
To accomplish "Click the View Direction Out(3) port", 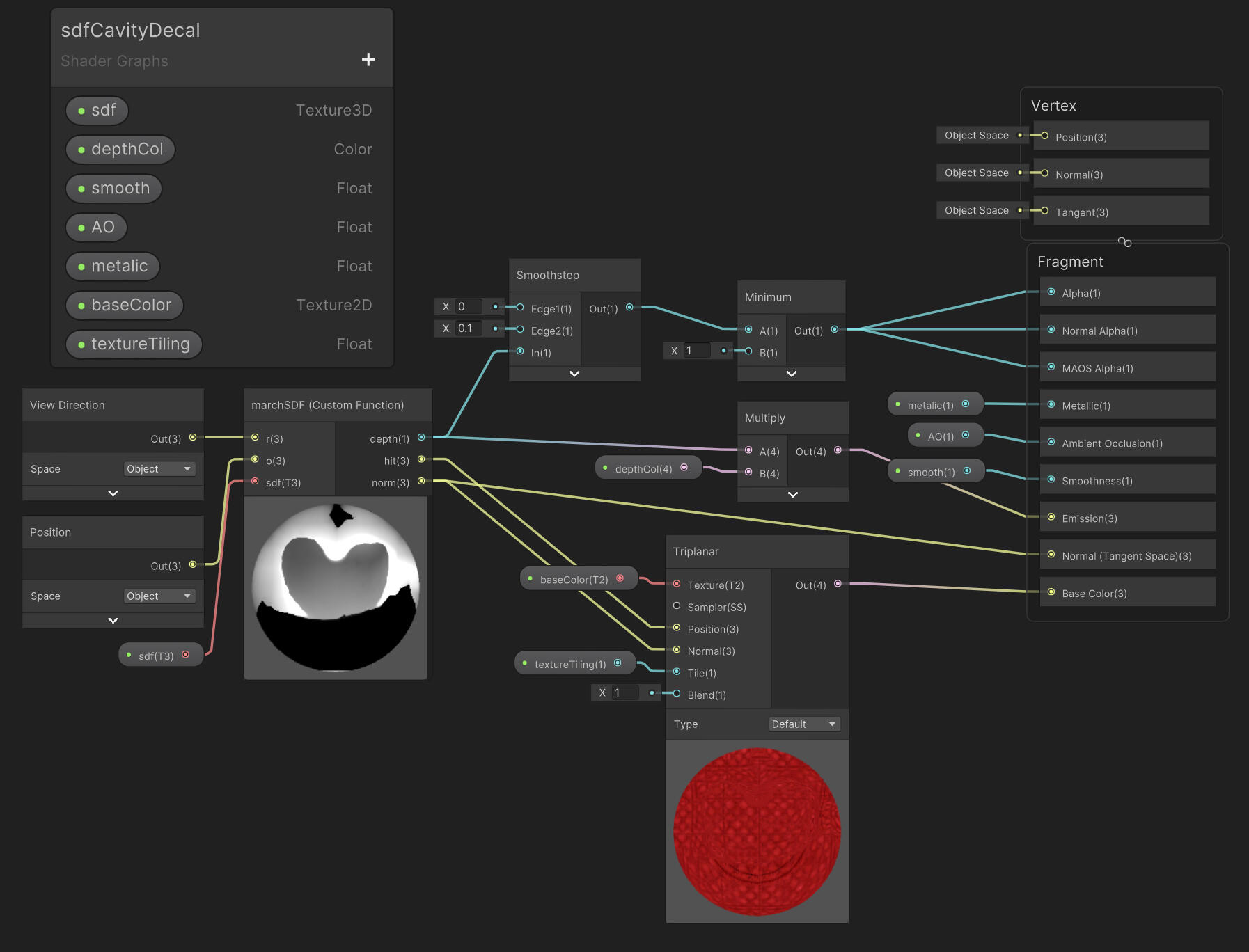I will coord(193,438).
